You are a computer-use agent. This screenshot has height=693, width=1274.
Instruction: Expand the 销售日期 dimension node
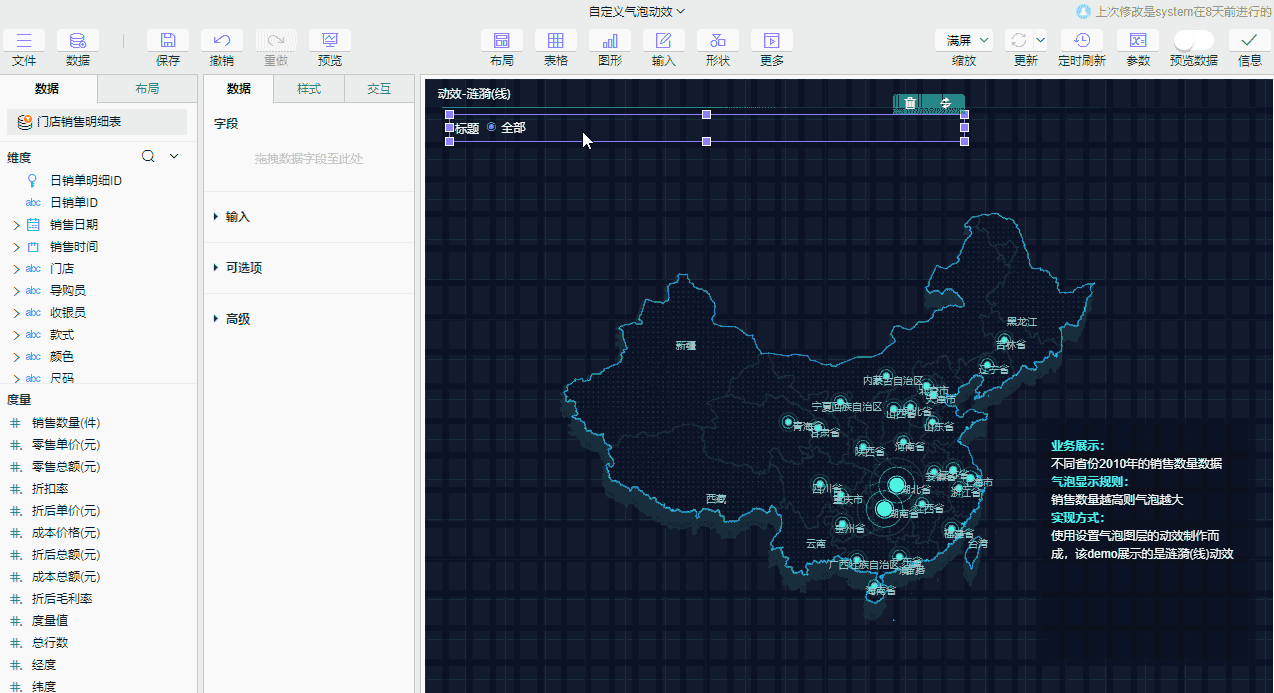16,225
